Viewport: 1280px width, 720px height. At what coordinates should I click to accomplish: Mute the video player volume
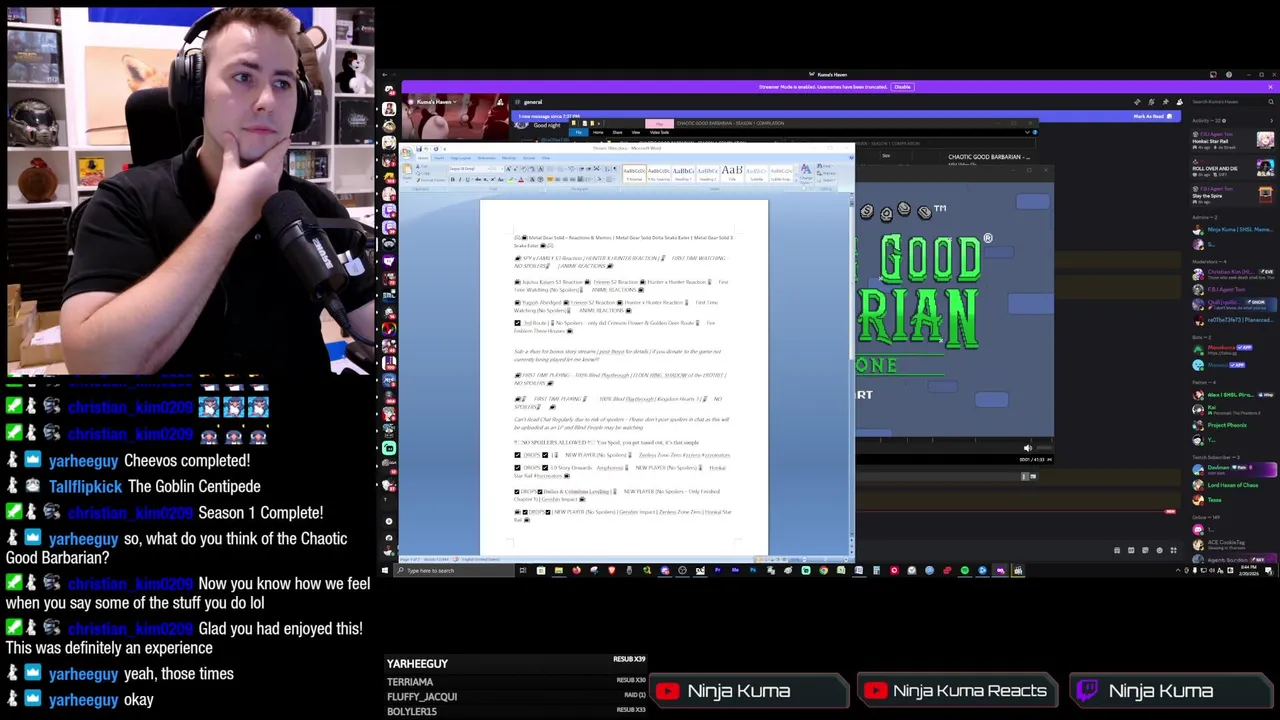[1028, 448]
